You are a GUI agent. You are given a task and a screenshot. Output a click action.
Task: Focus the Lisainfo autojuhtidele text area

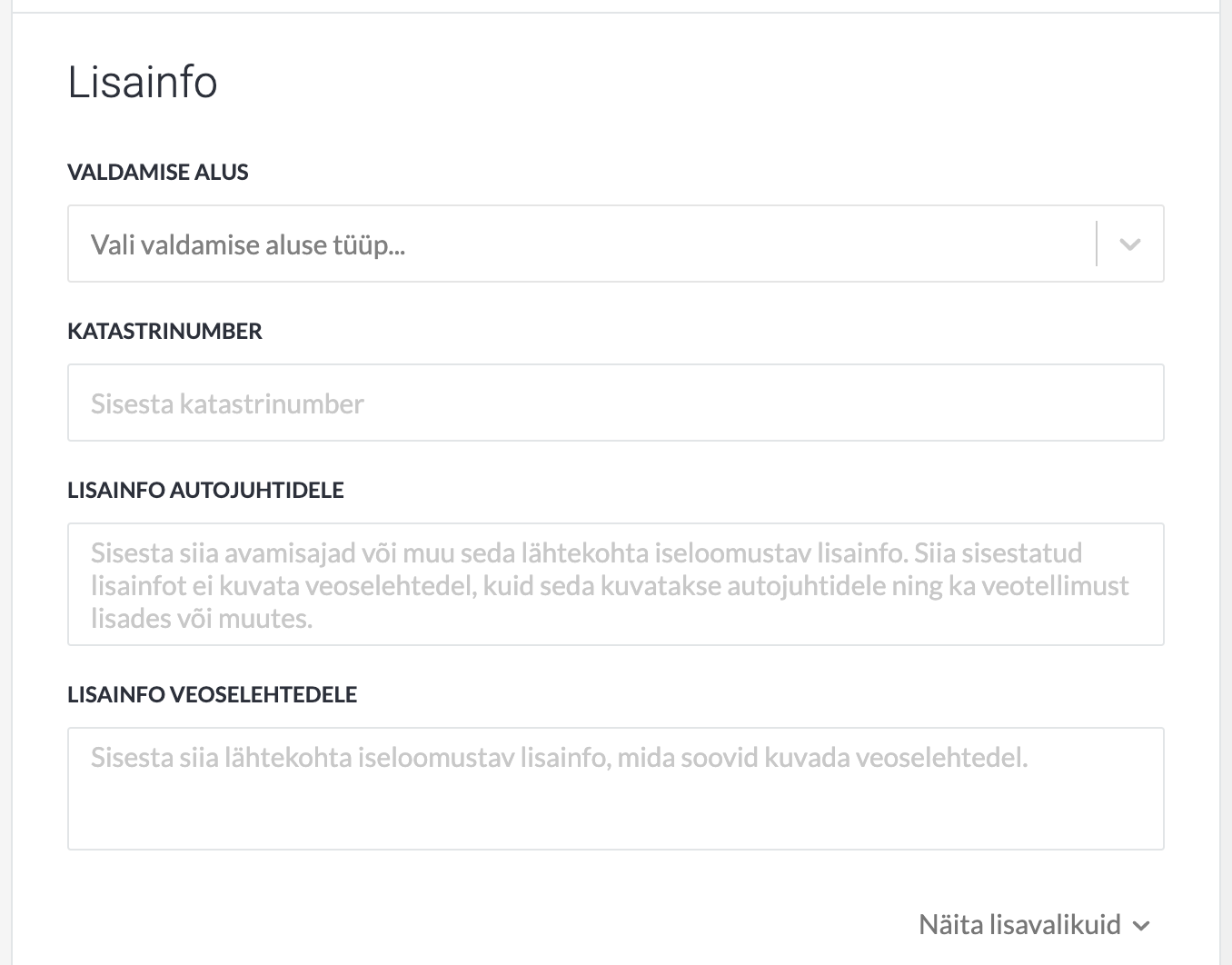(616, 584)
